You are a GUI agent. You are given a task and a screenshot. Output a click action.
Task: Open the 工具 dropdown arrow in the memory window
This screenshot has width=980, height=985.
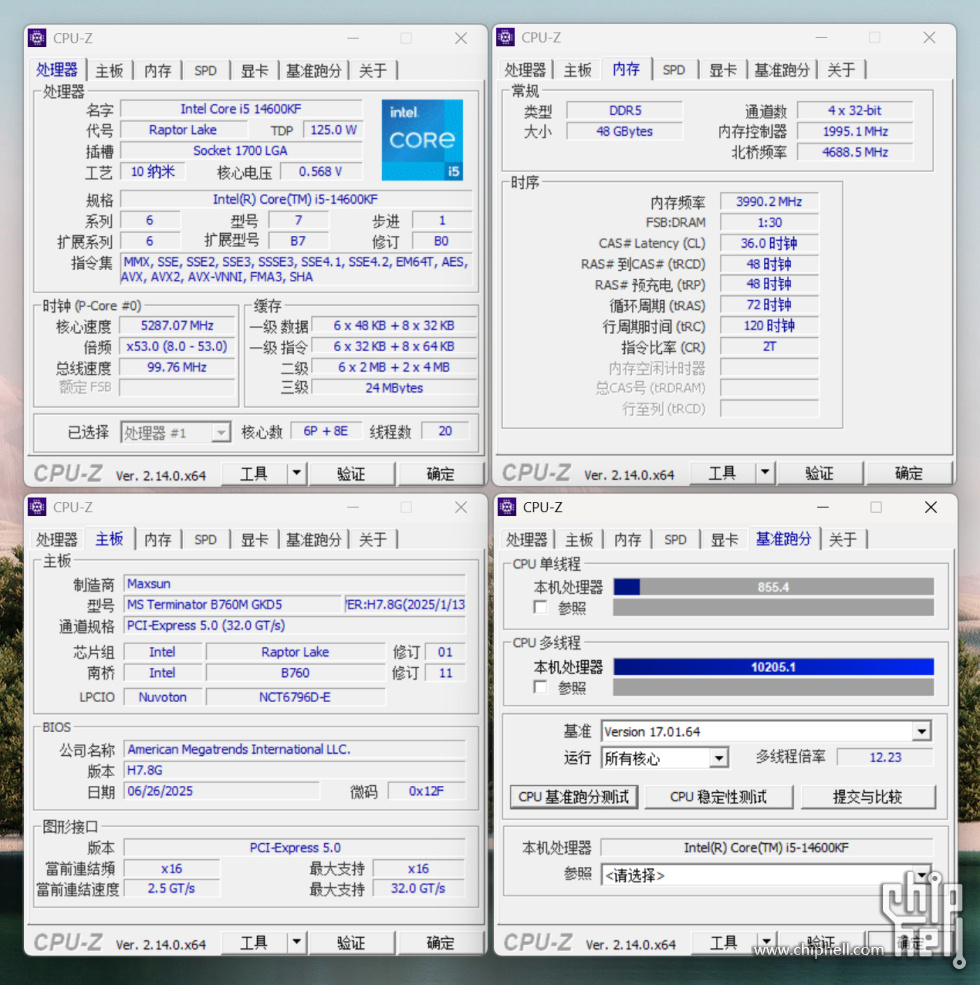click(x=765, y=472)
